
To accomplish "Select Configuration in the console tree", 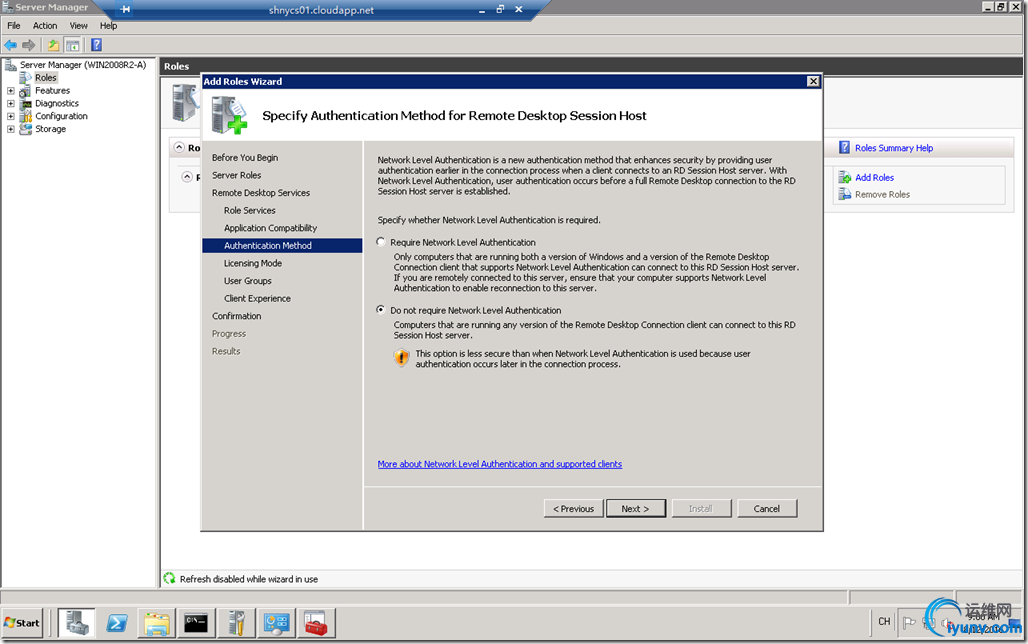I will pos(62,116).
